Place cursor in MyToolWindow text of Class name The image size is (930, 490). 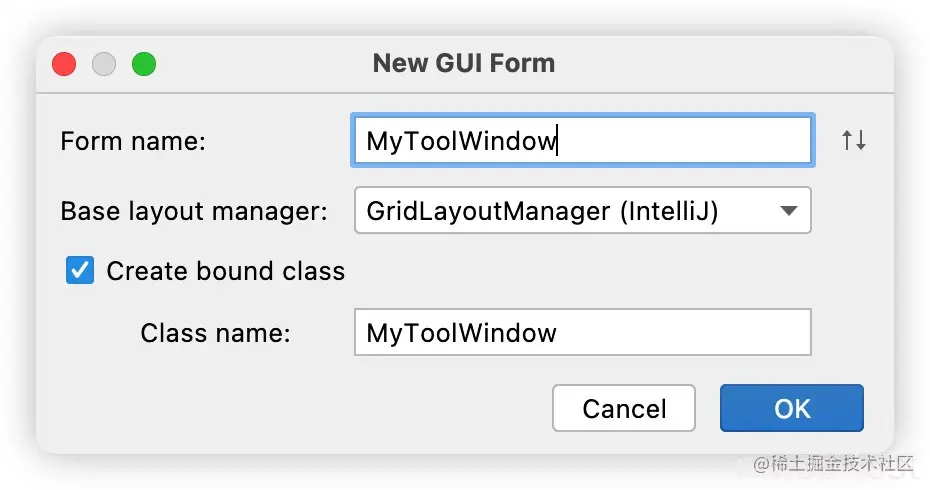click(461, 333)
